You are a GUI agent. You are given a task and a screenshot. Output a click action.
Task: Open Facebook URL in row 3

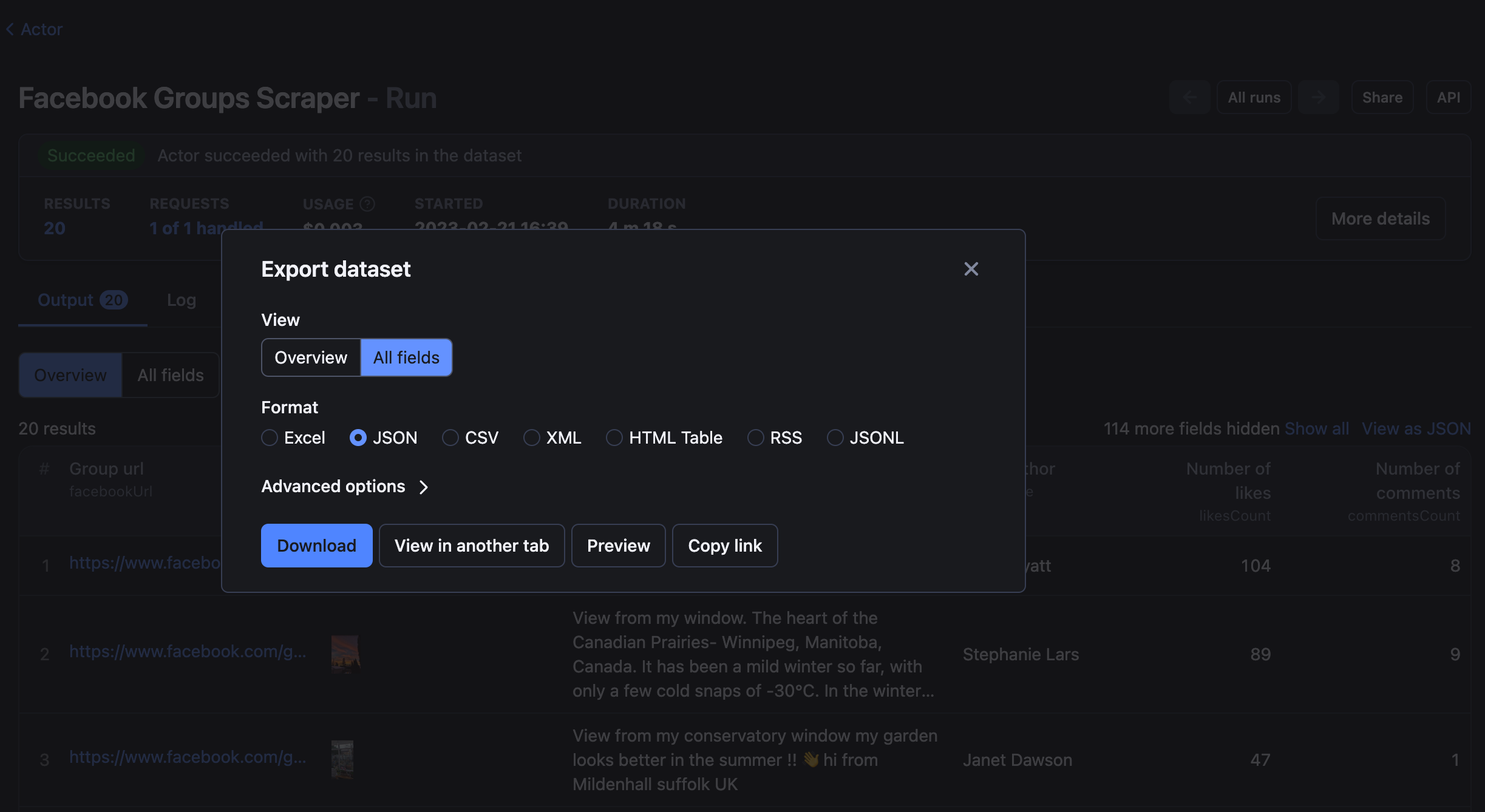(x=188, y=757)
